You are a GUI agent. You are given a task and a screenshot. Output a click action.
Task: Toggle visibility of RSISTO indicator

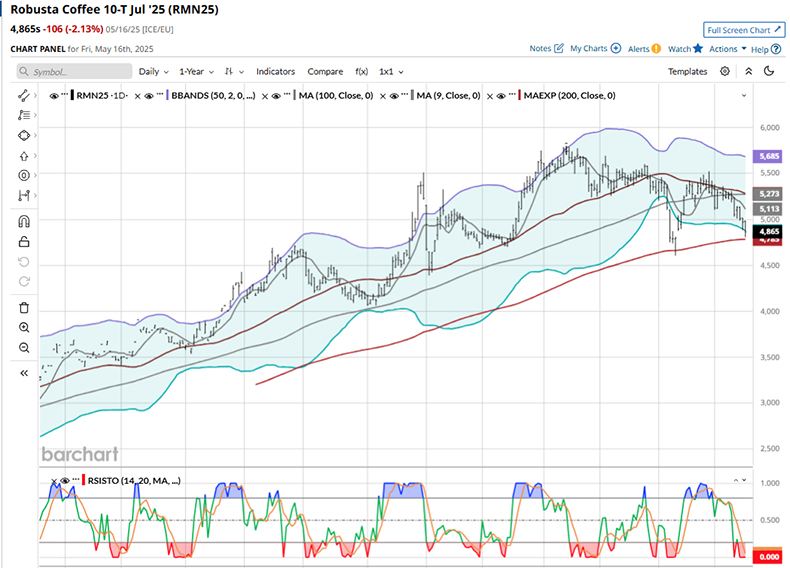click(66, 481)
